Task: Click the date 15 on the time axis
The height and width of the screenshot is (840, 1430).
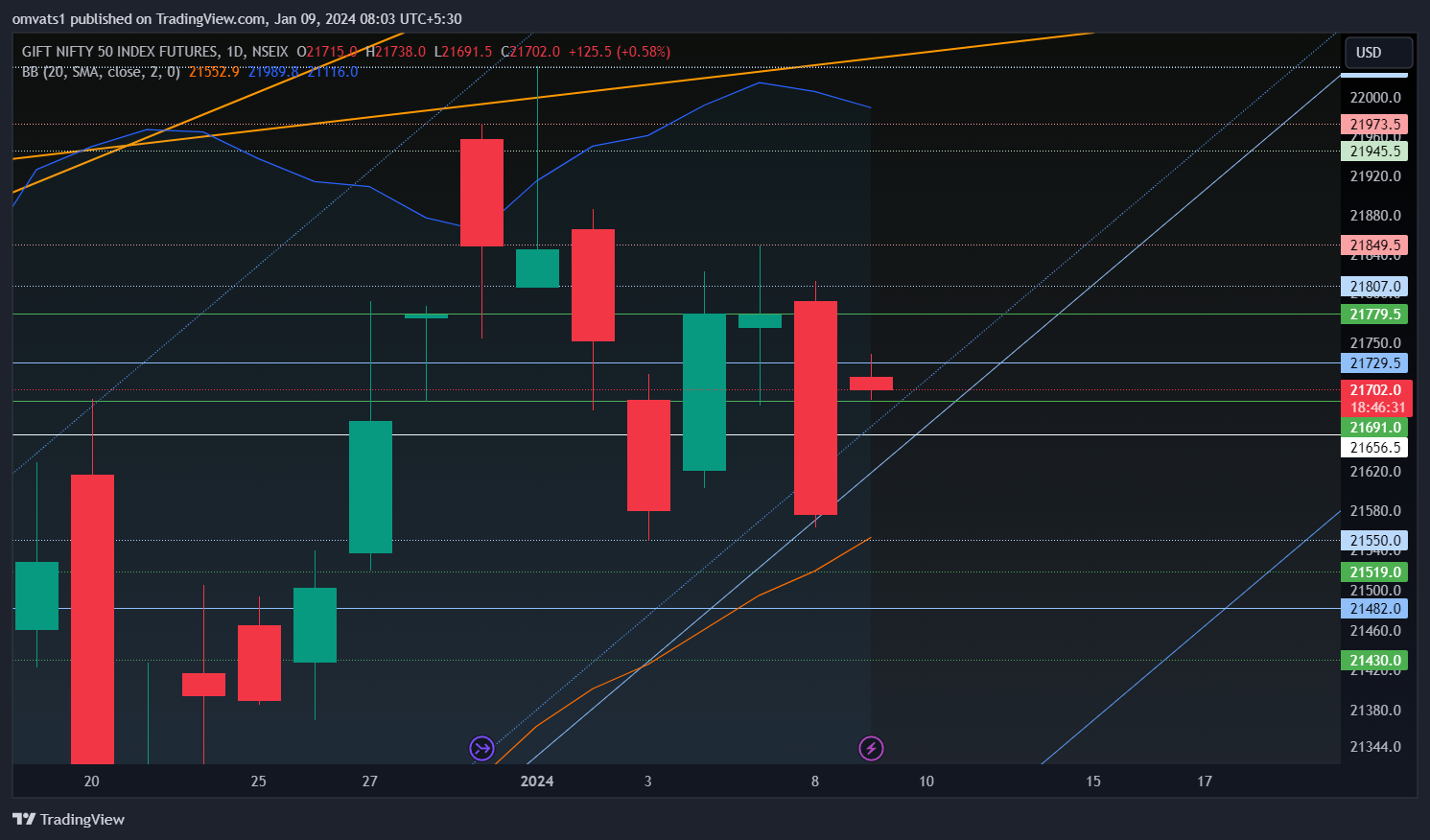Action: 1093,782
